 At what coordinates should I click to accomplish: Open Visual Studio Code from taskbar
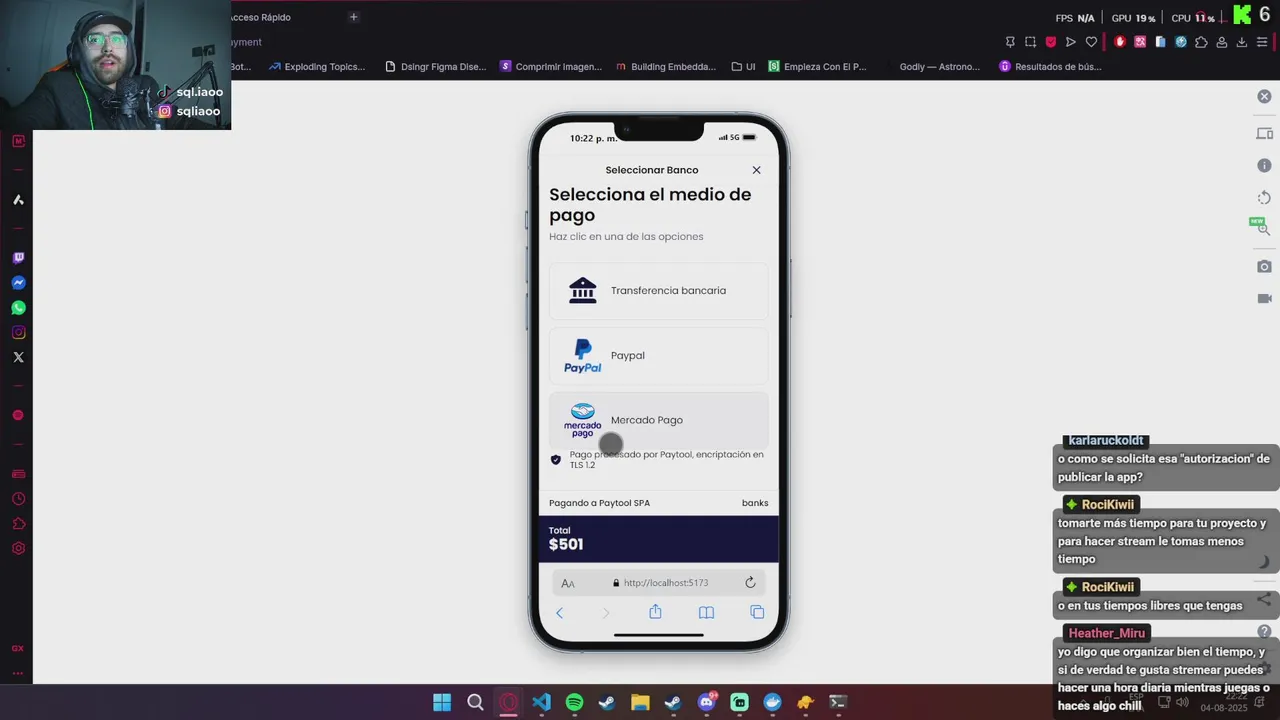[541, 702]
